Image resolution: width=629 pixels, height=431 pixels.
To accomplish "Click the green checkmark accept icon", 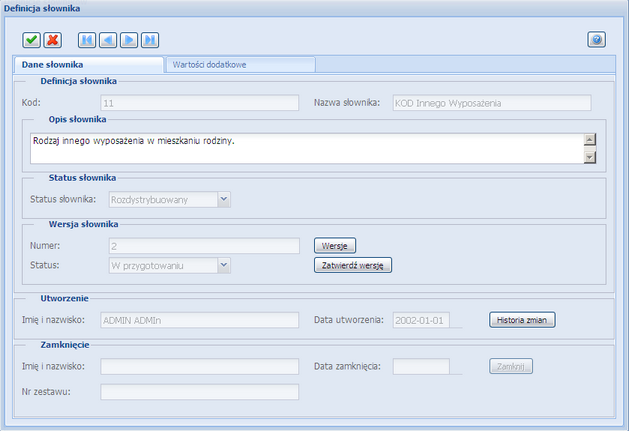I will [32, 40].
